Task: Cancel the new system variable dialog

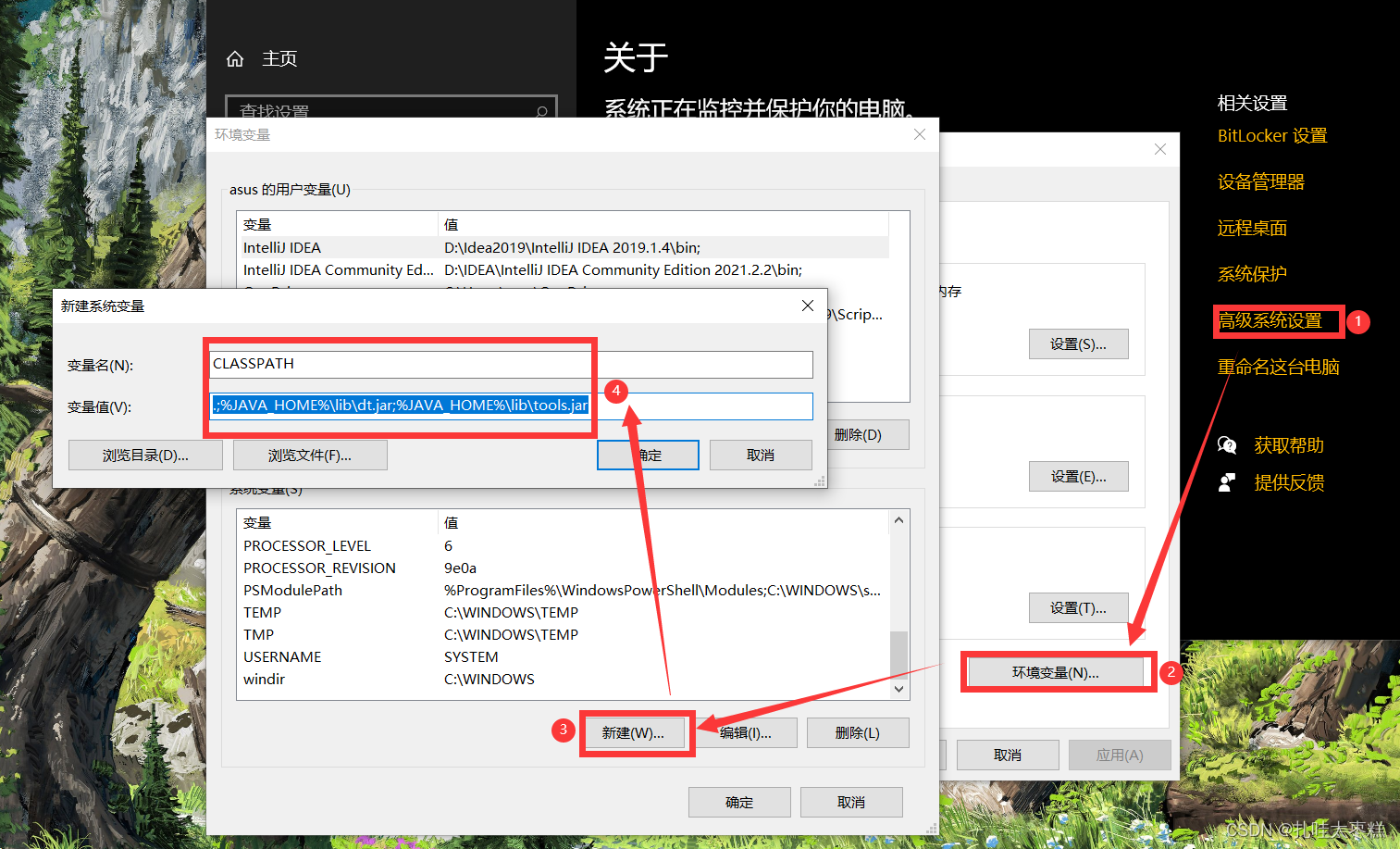Action: tap(761, 455)
